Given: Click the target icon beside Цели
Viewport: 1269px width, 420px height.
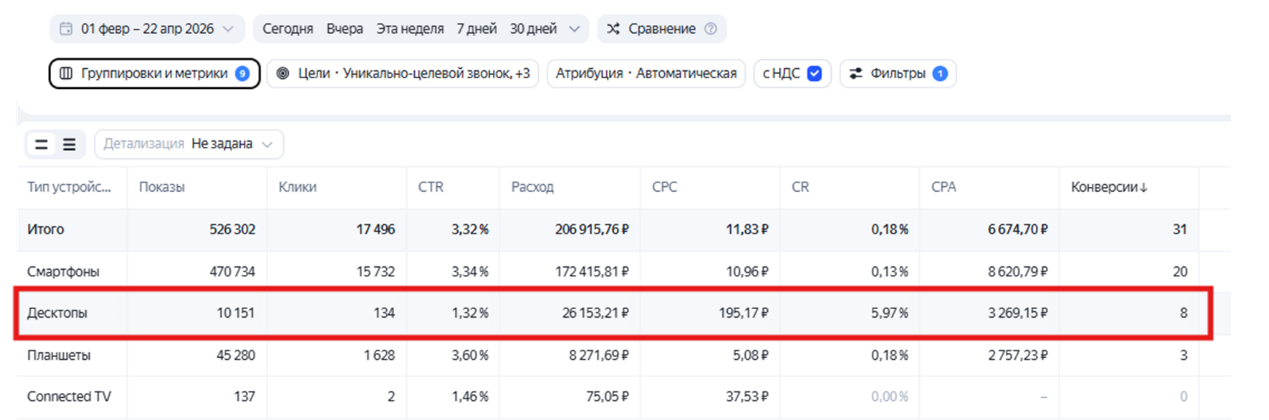Looking at the screenshot, I should point(283,73).
